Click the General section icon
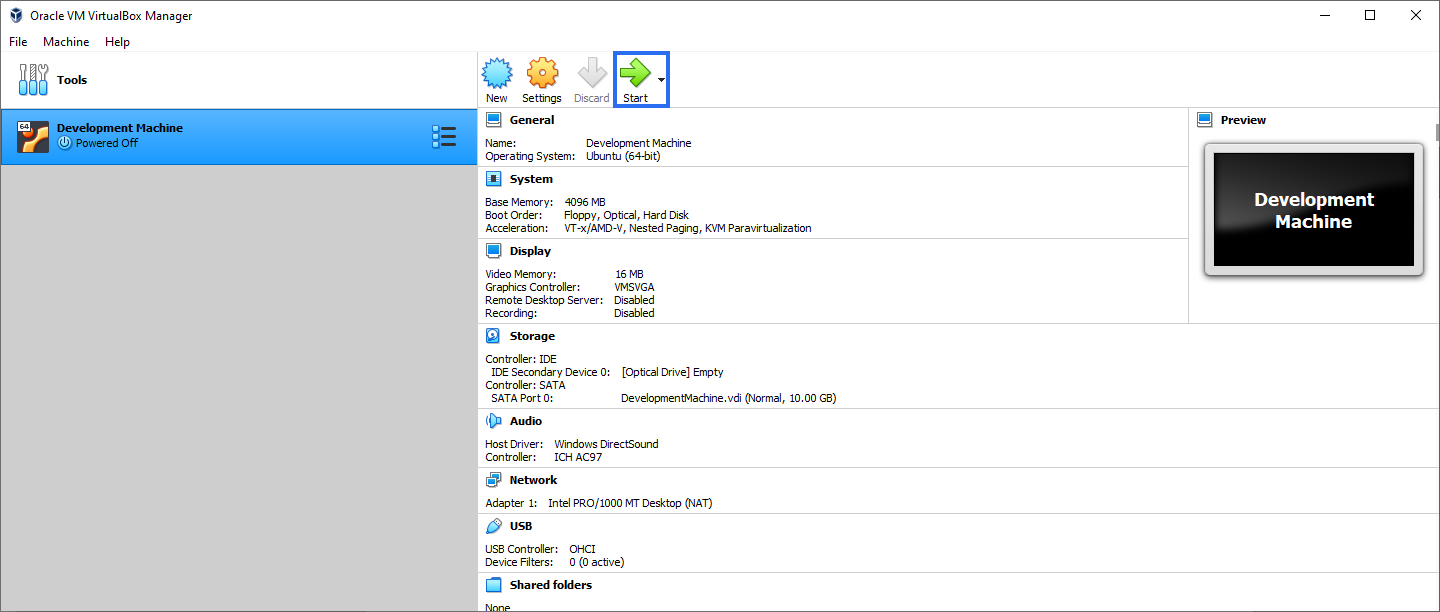This screenshot has width=1440, height=612. point(493,120)
